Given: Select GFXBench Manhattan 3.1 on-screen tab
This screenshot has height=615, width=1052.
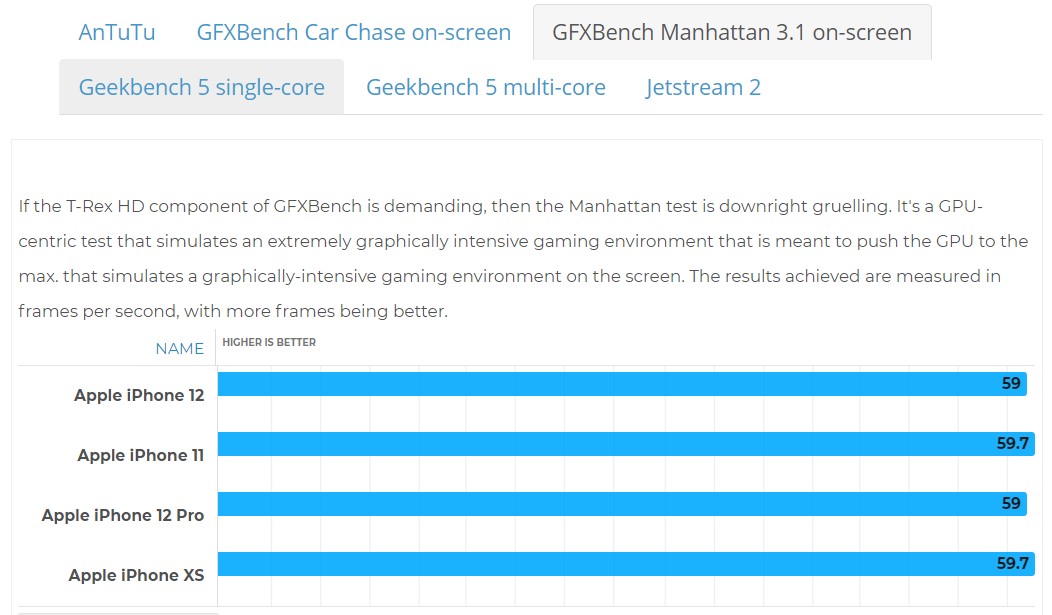Looking at the screenshot, I should pos(732,32).
